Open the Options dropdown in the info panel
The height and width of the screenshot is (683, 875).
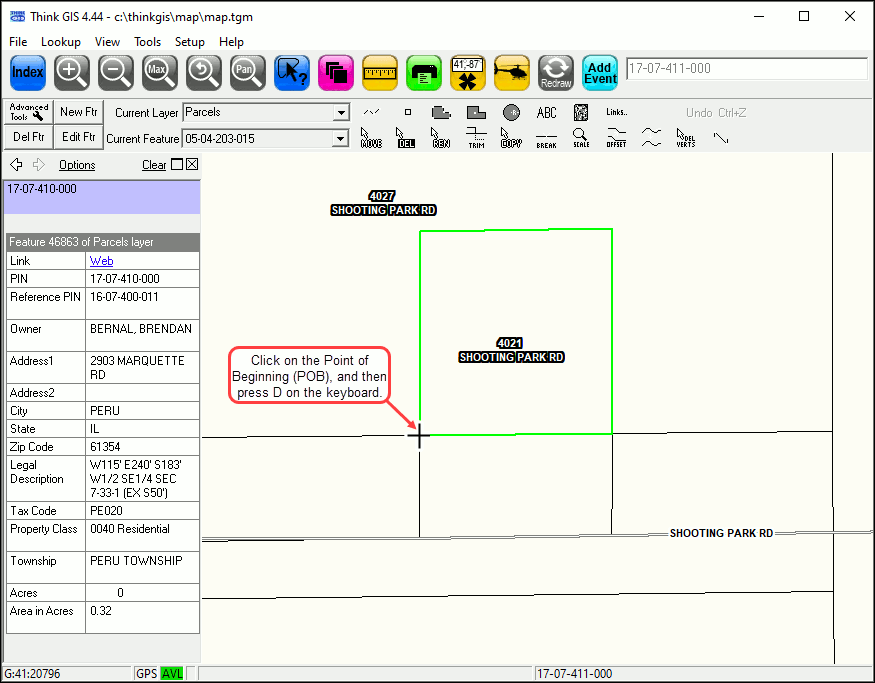pyautogui.click(x=77, y=165)
